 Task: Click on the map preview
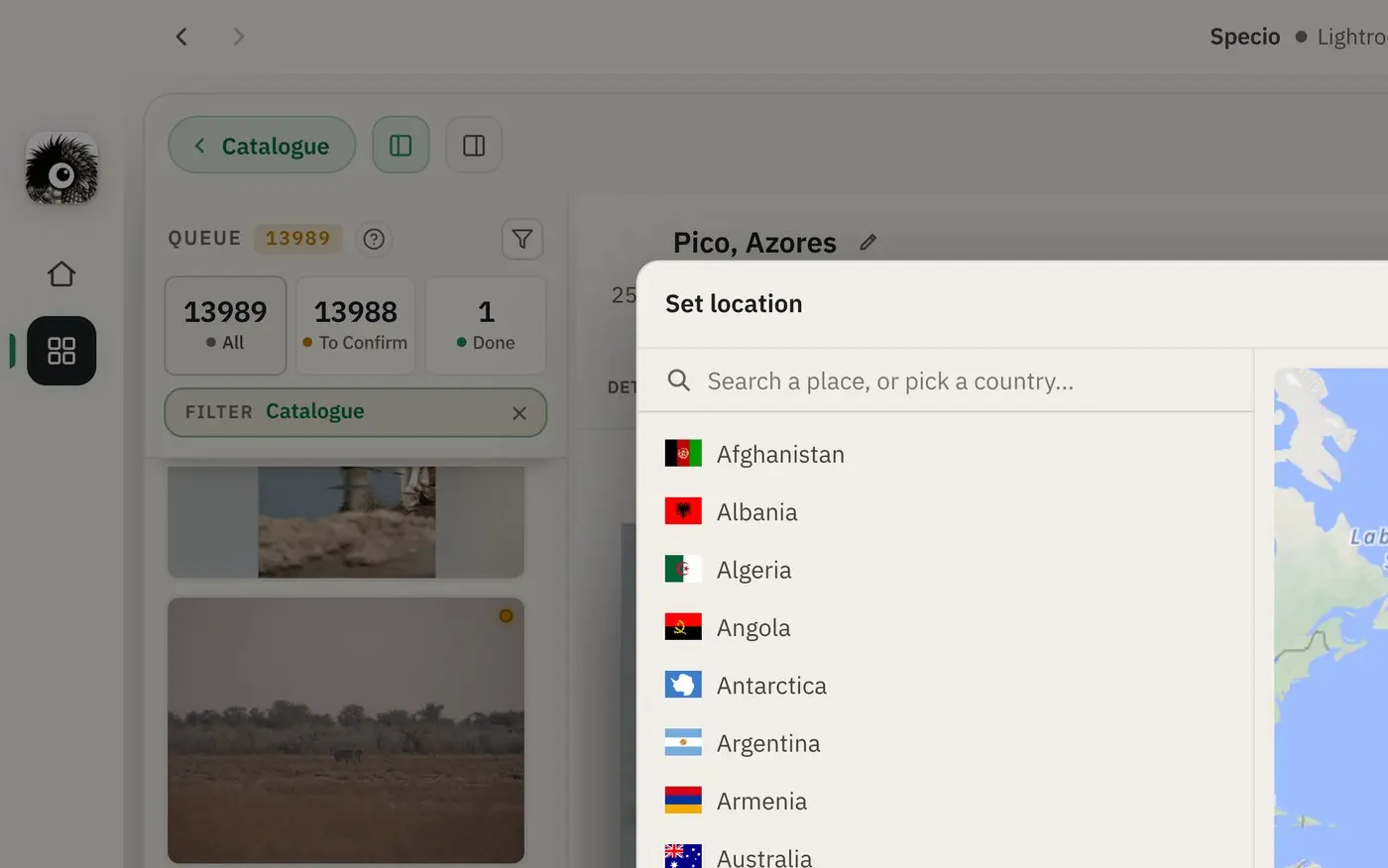coord(1330,617)
